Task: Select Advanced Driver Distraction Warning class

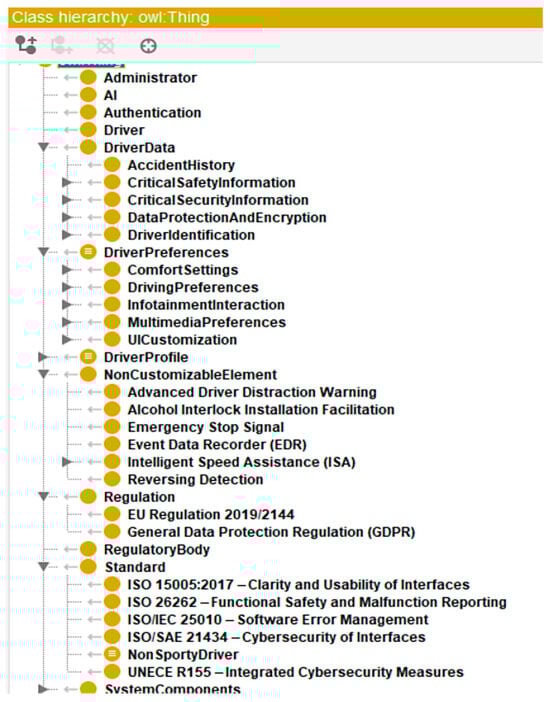Action: (252, 392)
